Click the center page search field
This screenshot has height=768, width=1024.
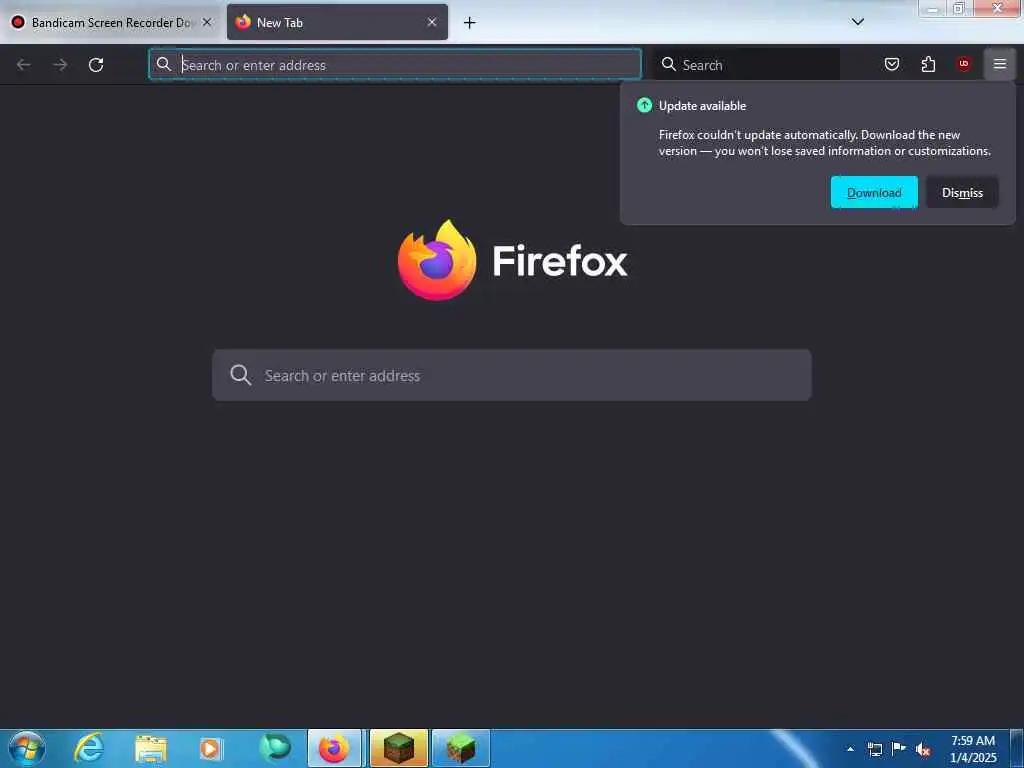tap(512, 375)
